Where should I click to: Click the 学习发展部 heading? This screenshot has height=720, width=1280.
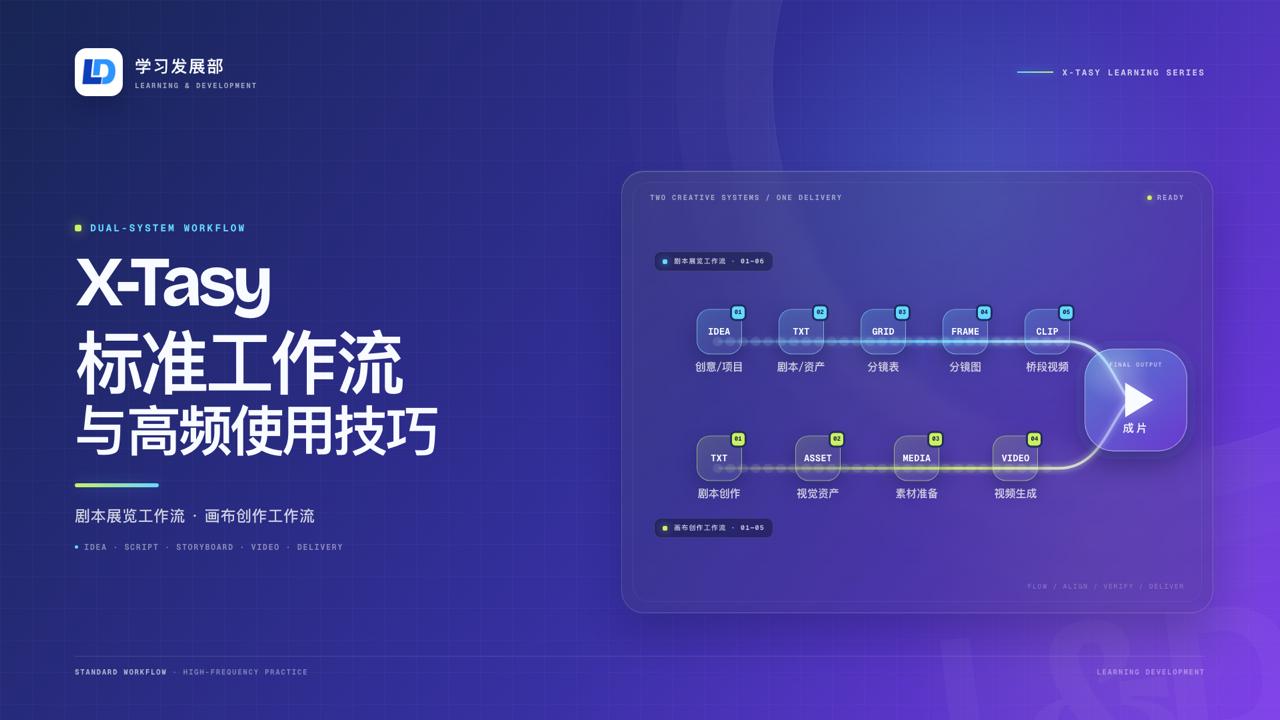point(179,66)
